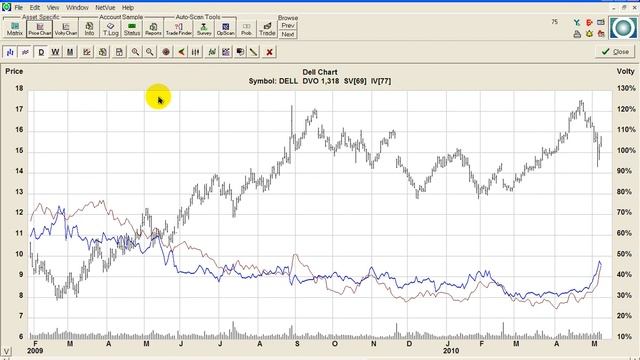The height and width of the screenshot is (360, 640).
Task: Click the 2010 year label on time axis
Action: [x=451, y=351]
